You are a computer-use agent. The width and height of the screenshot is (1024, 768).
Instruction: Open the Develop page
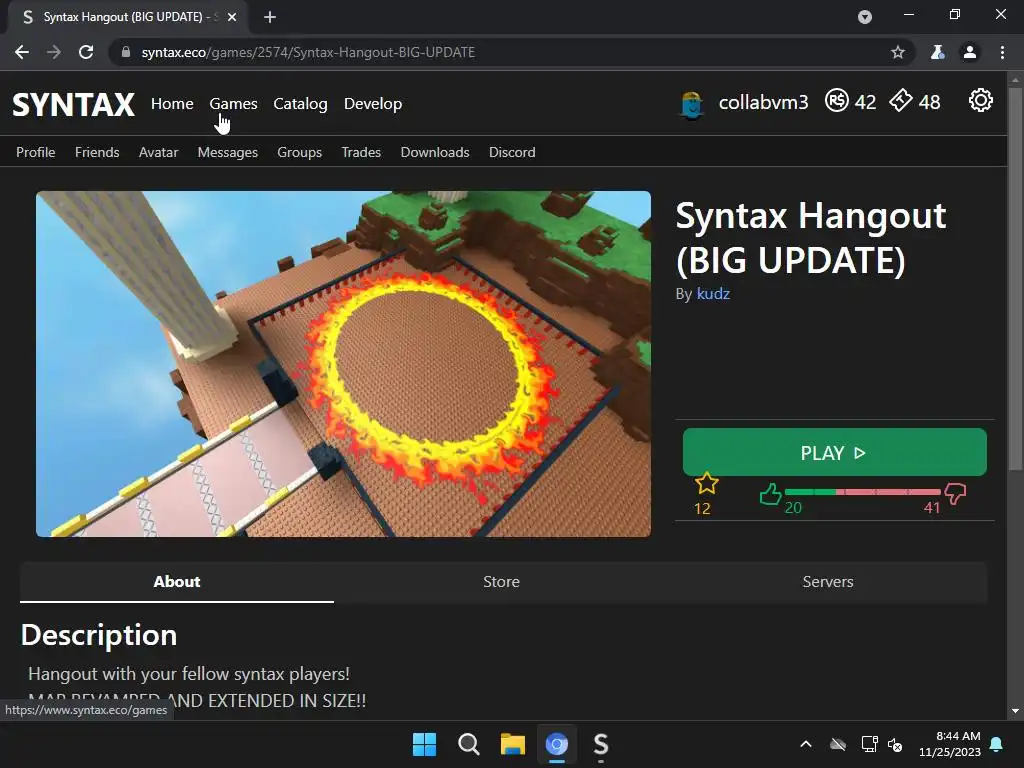373,104
